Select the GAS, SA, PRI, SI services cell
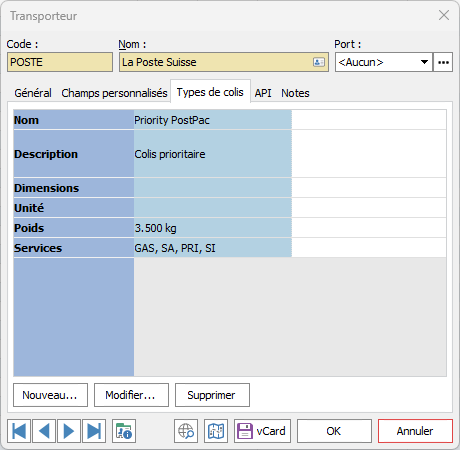 pos(213,248)
